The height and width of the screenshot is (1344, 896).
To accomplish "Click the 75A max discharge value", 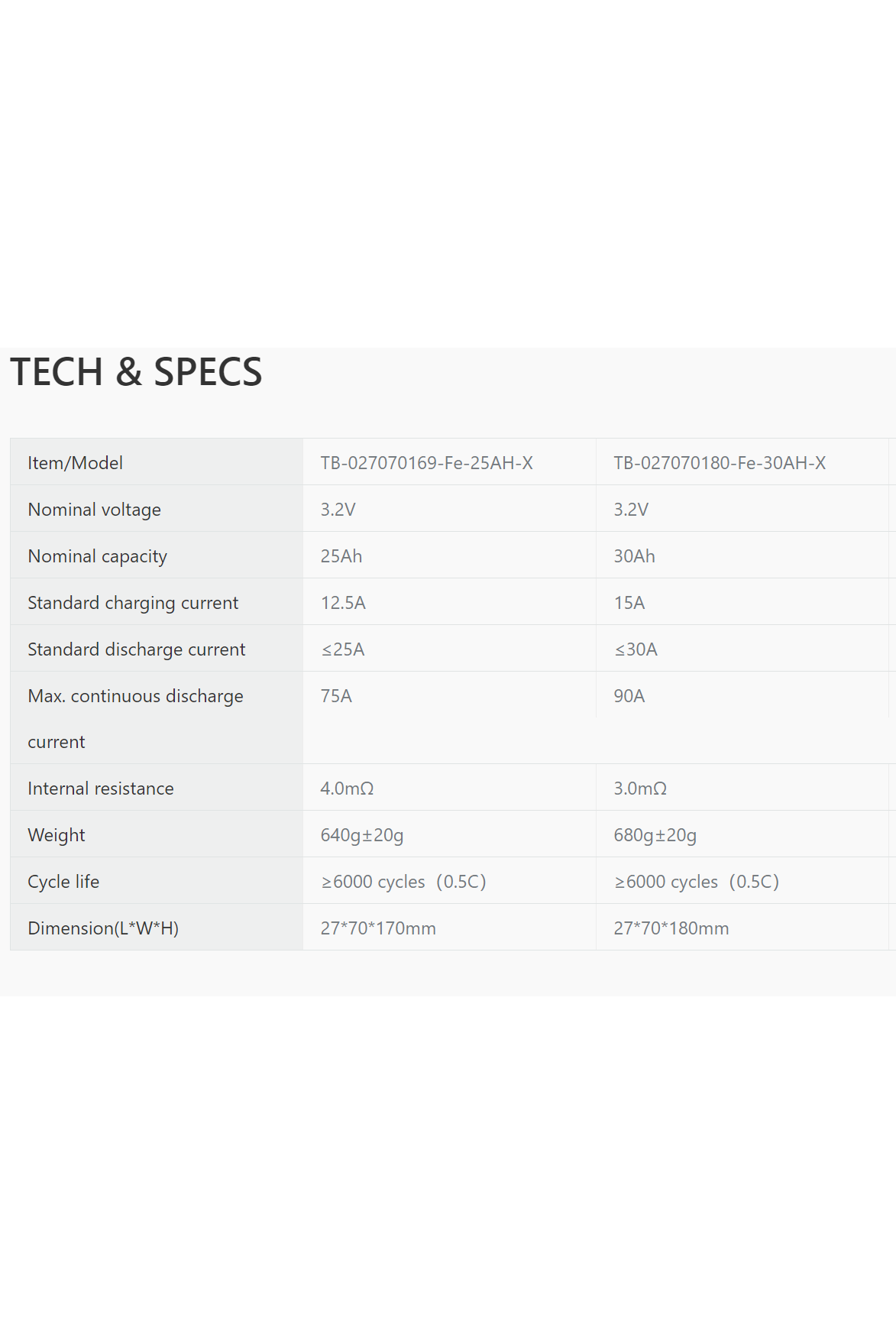I will click(x=336, y=696).
